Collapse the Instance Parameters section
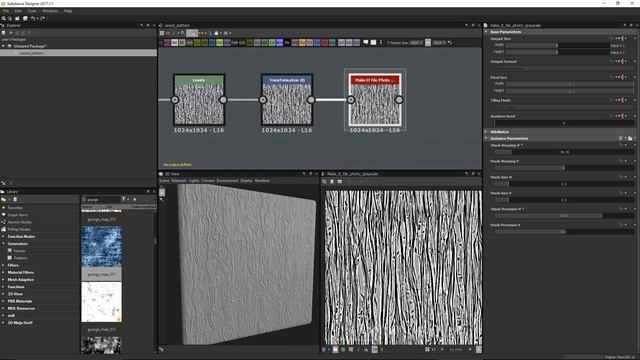Viewport: 640px width, 360px height. (x=486, y=138)
